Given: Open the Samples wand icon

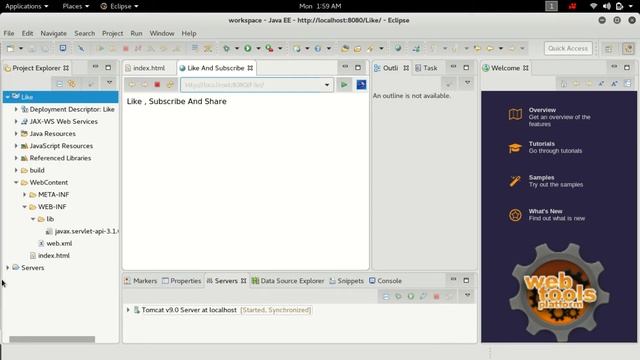Looking at the screenshot, I should [x=515, y=181].
